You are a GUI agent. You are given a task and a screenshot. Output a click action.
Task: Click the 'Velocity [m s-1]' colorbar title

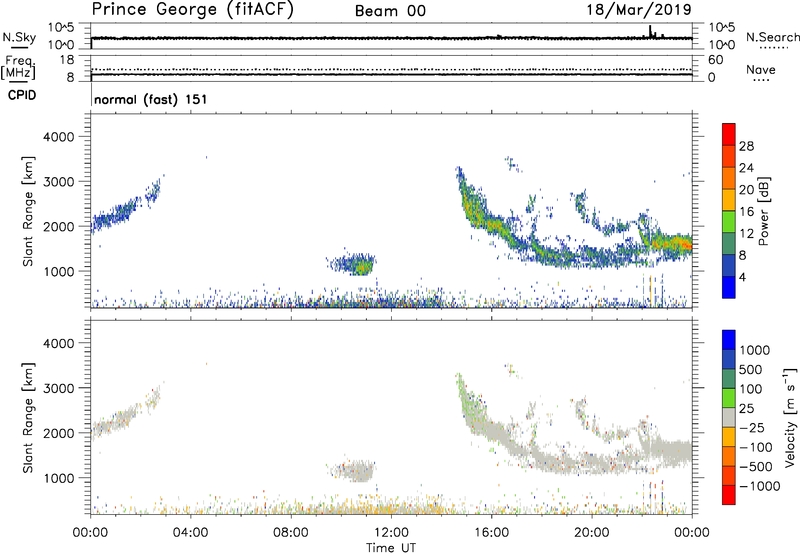790,417
